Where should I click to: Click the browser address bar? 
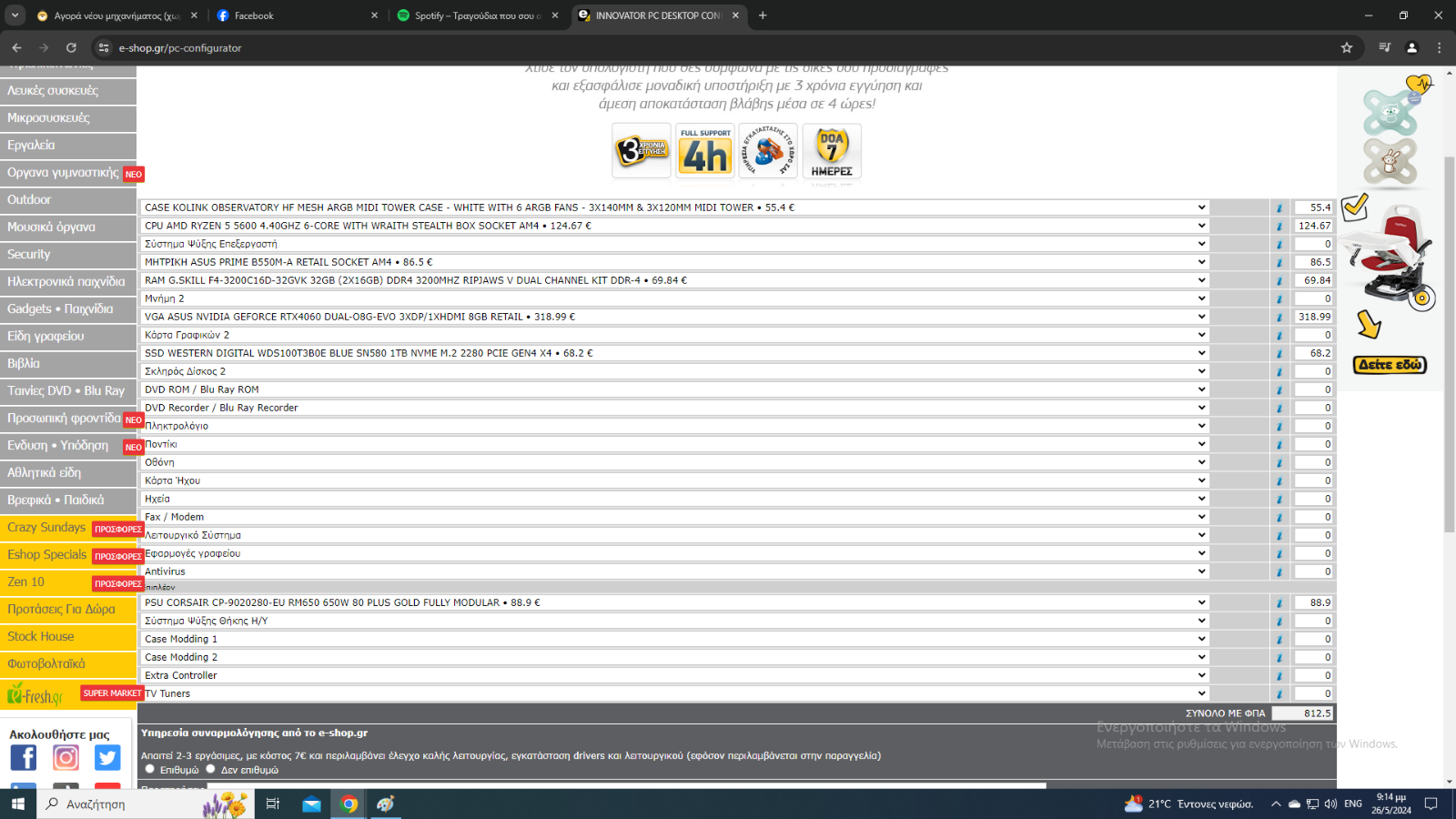click(710, 47)
